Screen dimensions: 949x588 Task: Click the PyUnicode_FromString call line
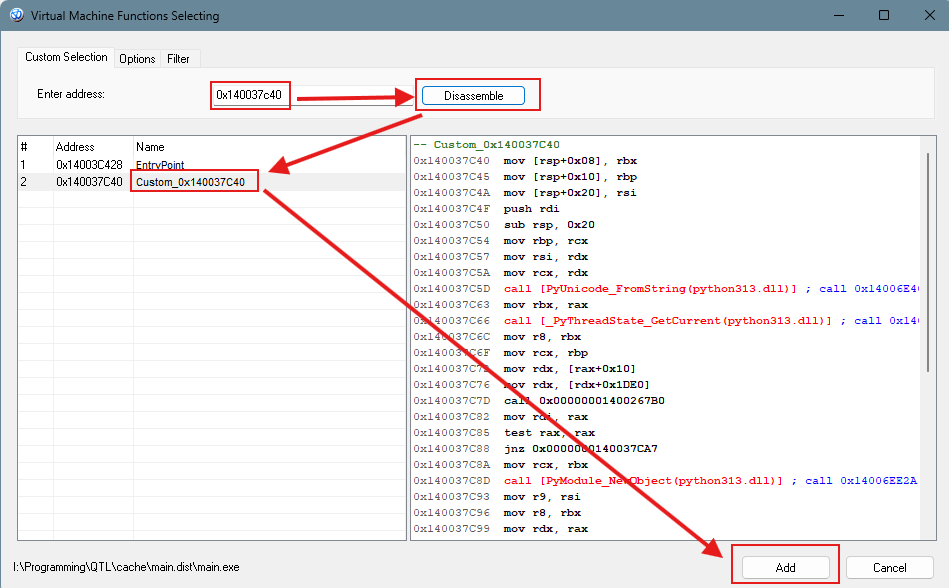click(x=650, y=289)
